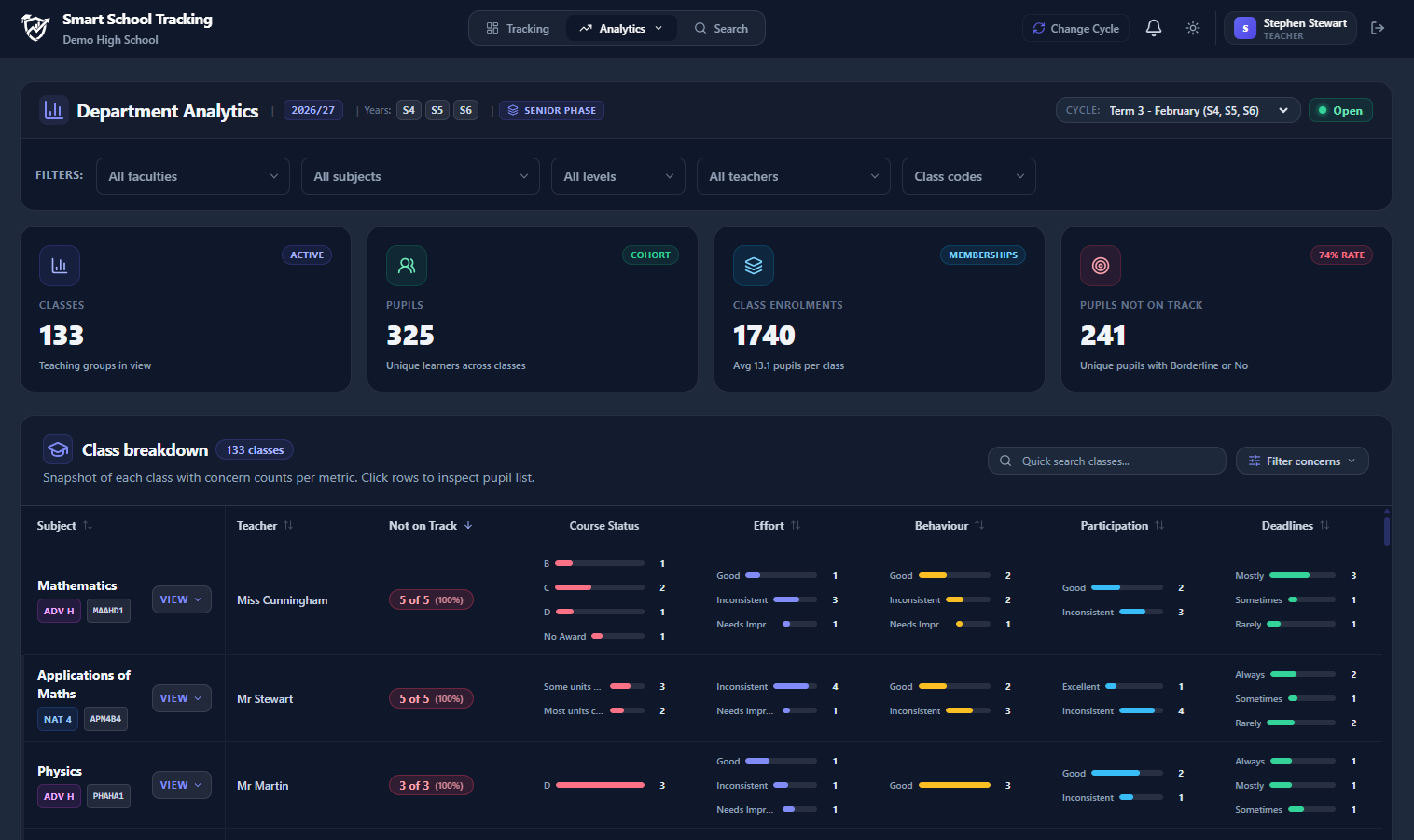Click the Class breakdown graduation cap icon

[58, 449]
